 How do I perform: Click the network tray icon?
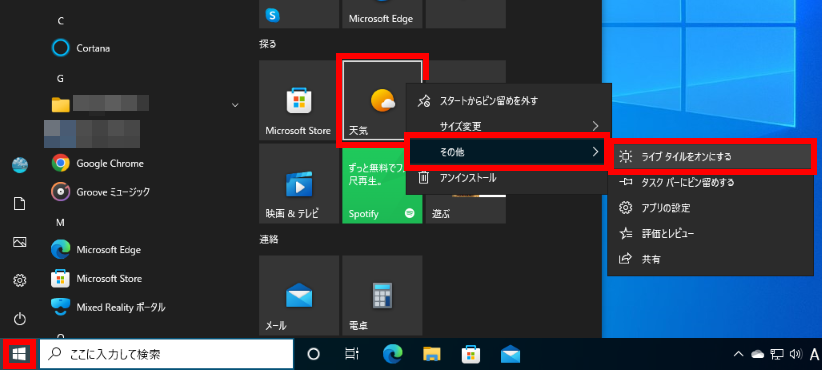(x=777, y=355)
